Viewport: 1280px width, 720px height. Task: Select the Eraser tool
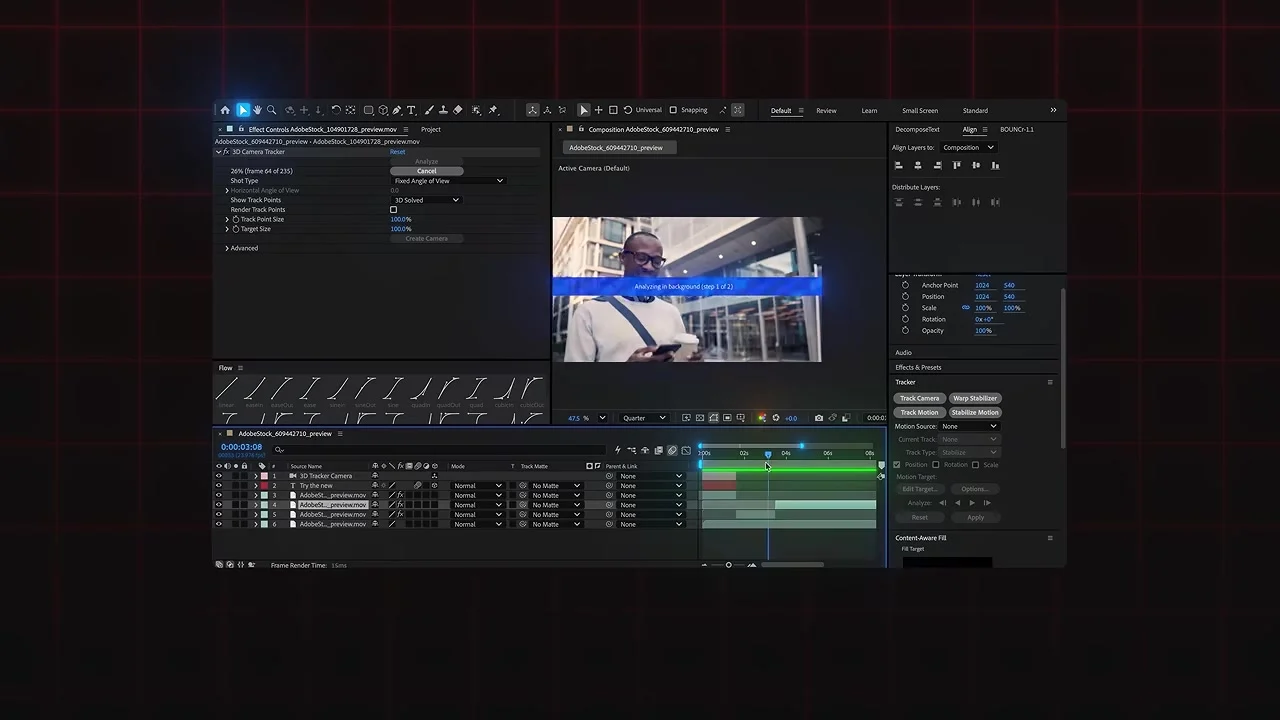pos(458,110)
